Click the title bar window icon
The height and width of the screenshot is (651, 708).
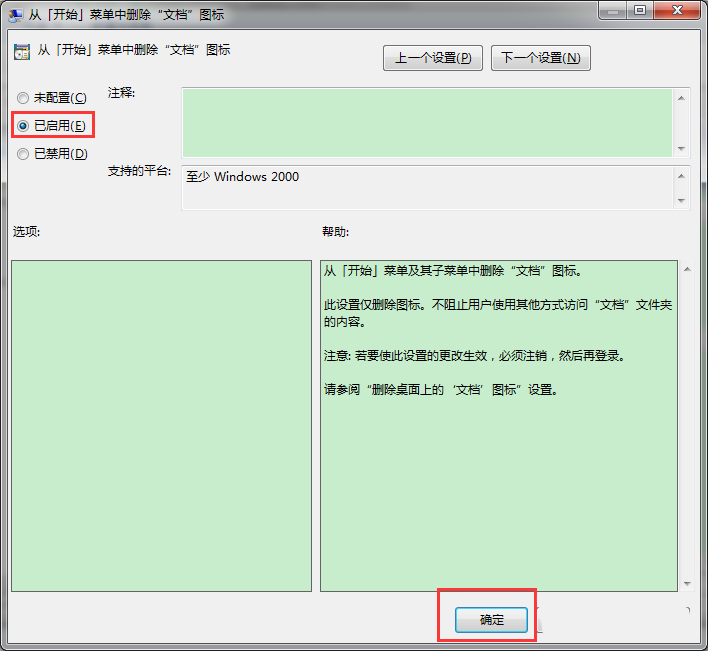tap(15, 15)
